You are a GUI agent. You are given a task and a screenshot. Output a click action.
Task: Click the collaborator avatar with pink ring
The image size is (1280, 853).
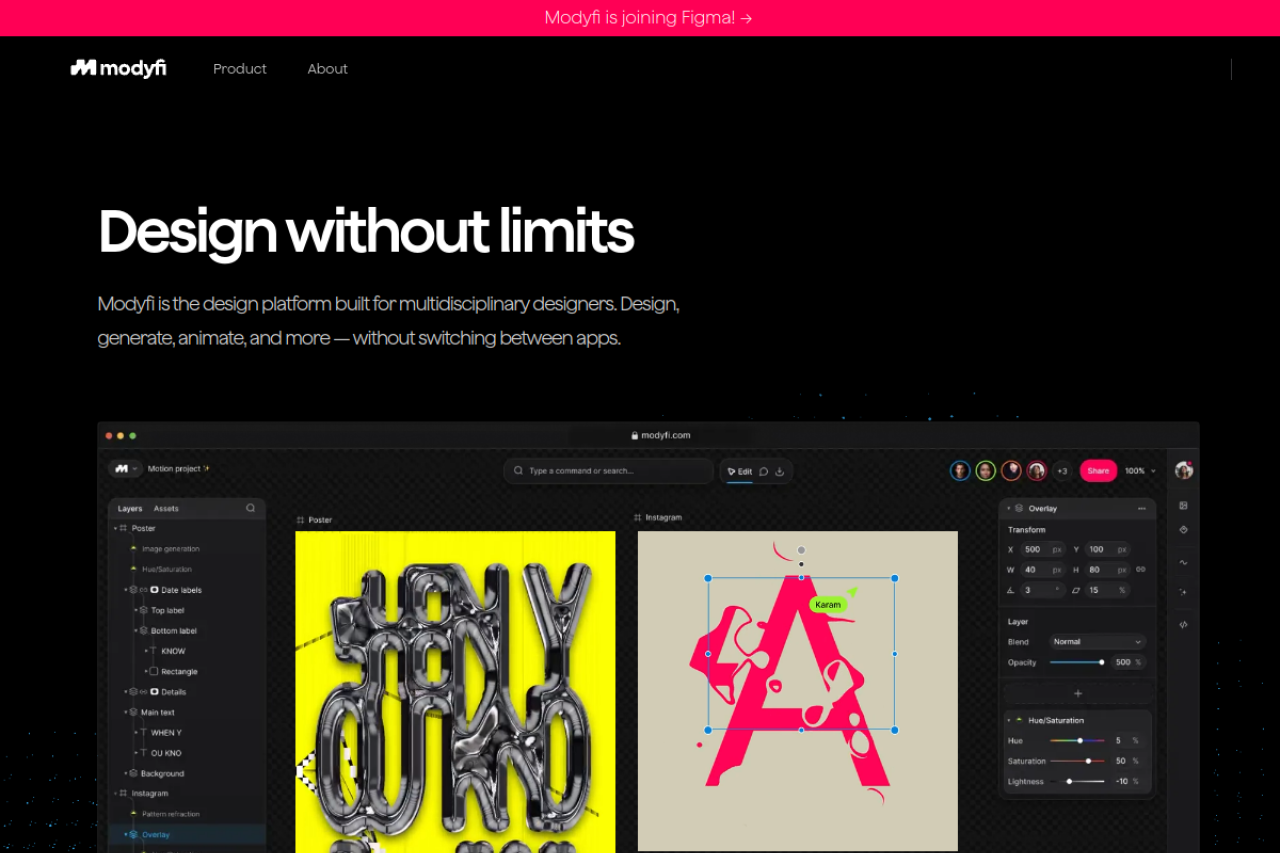point(1037,471)
